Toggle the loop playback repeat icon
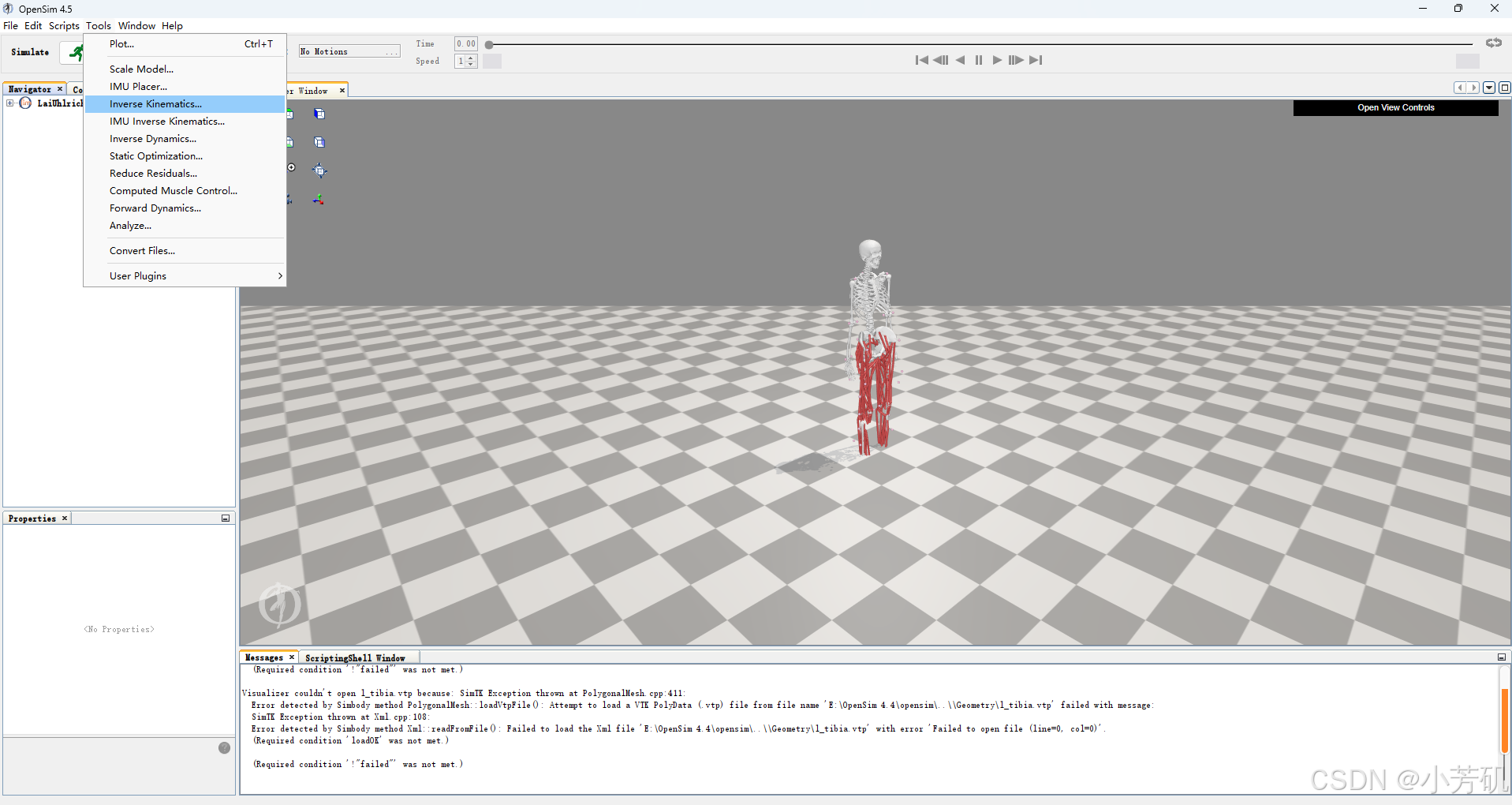Viewport: 1512px width, 805px height. click(1493, 43)
